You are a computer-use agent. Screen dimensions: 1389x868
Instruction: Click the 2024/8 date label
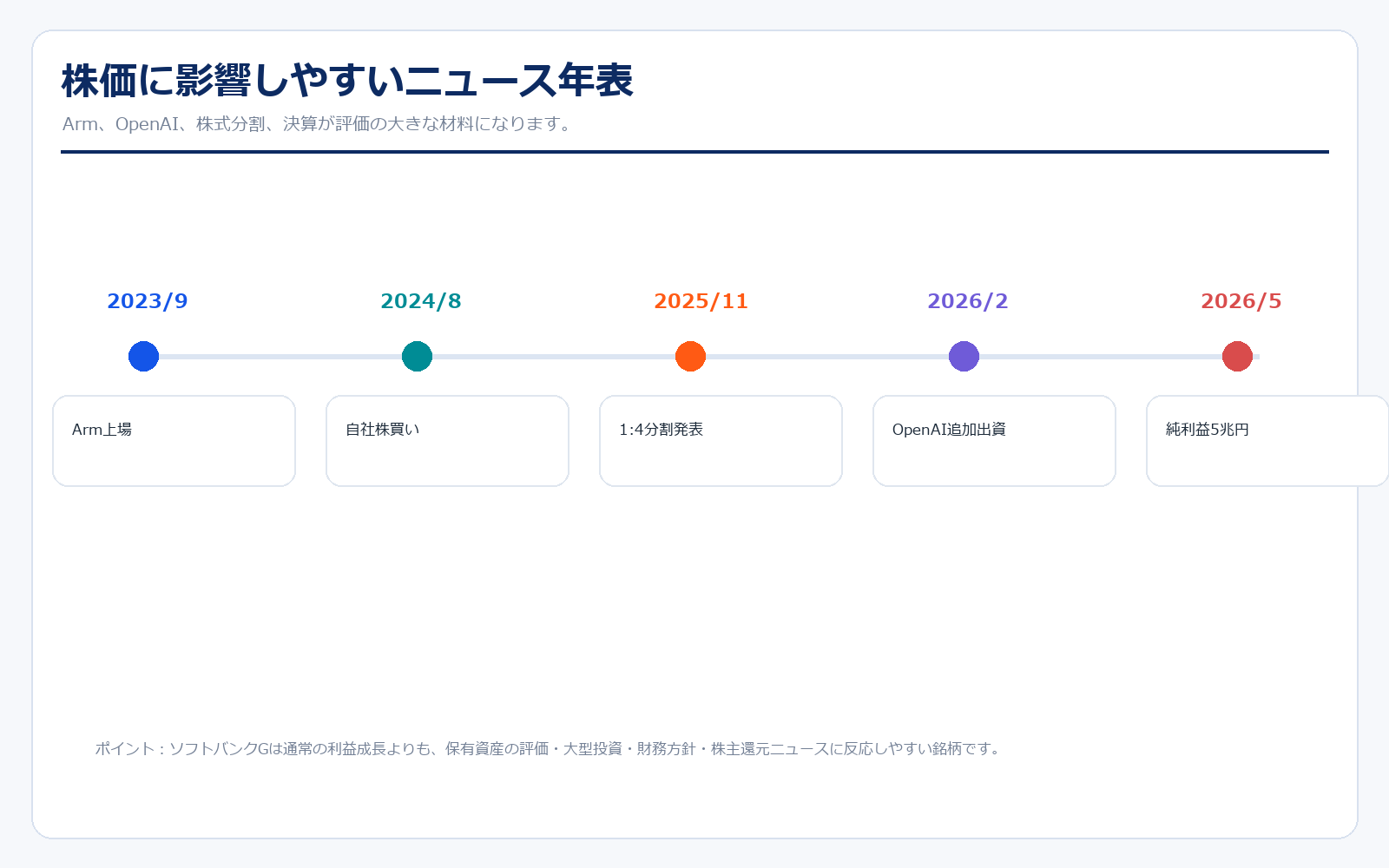[421, 301]
